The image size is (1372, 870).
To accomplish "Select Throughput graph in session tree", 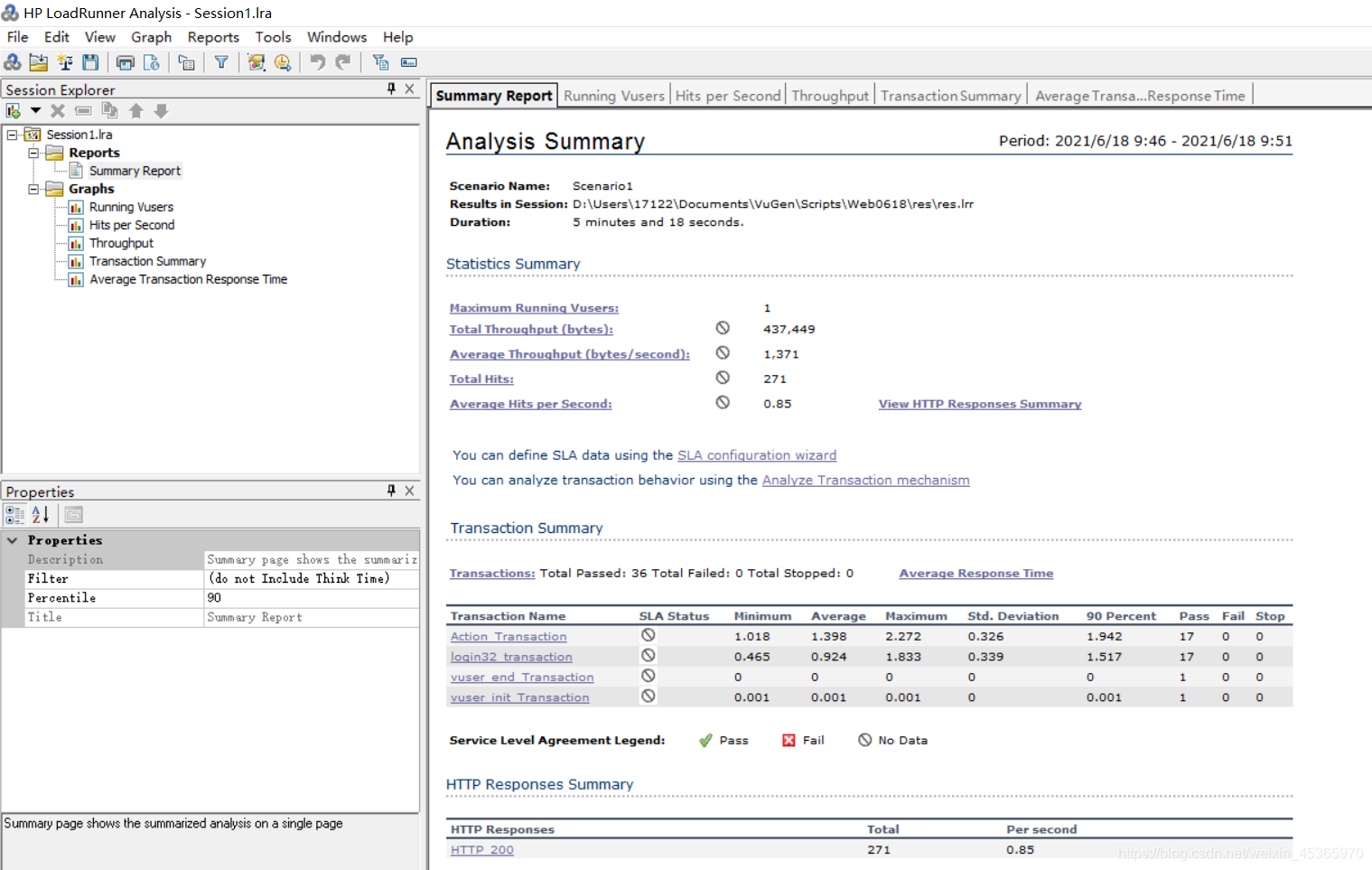I will [x=121, y=243].
